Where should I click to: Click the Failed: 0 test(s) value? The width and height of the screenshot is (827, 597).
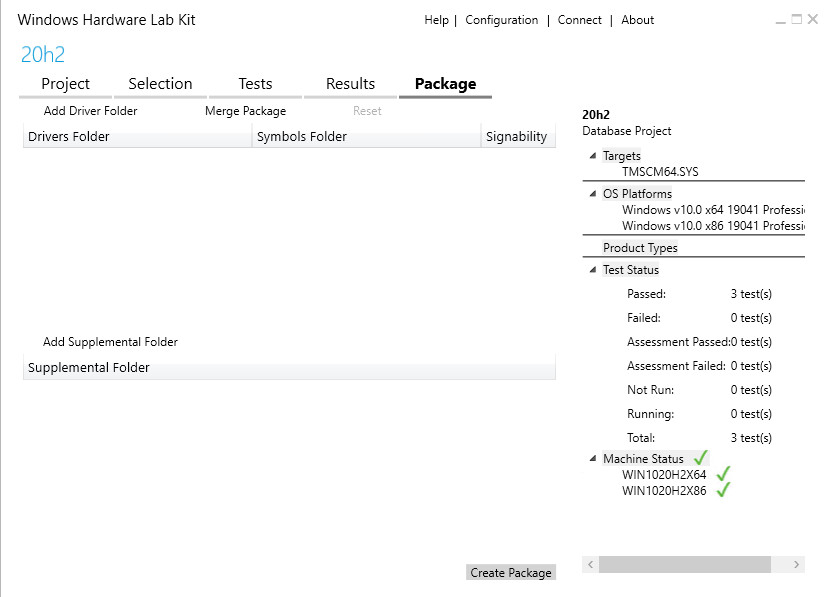tap(751, 318)
